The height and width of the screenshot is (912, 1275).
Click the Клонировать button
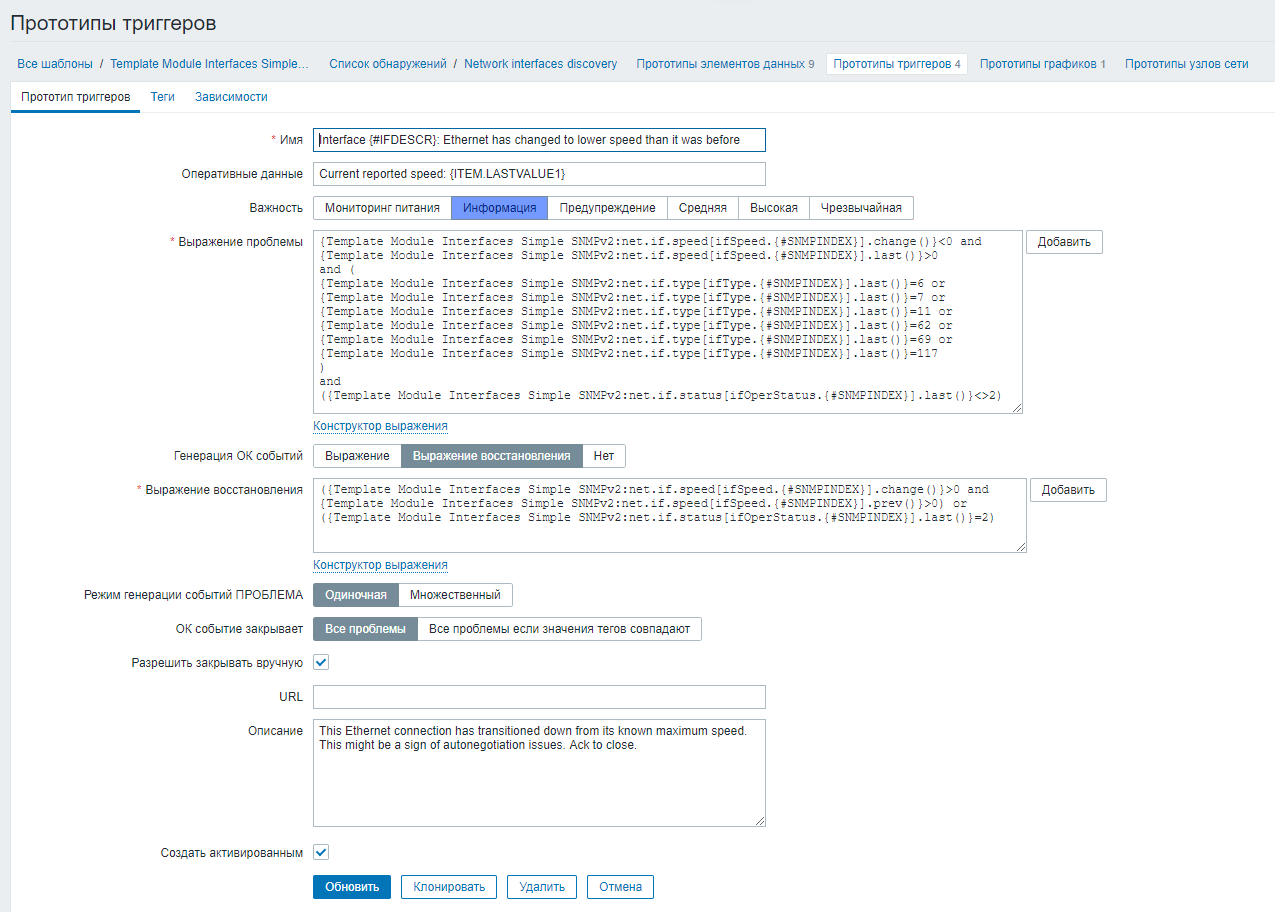click(449, 887)
